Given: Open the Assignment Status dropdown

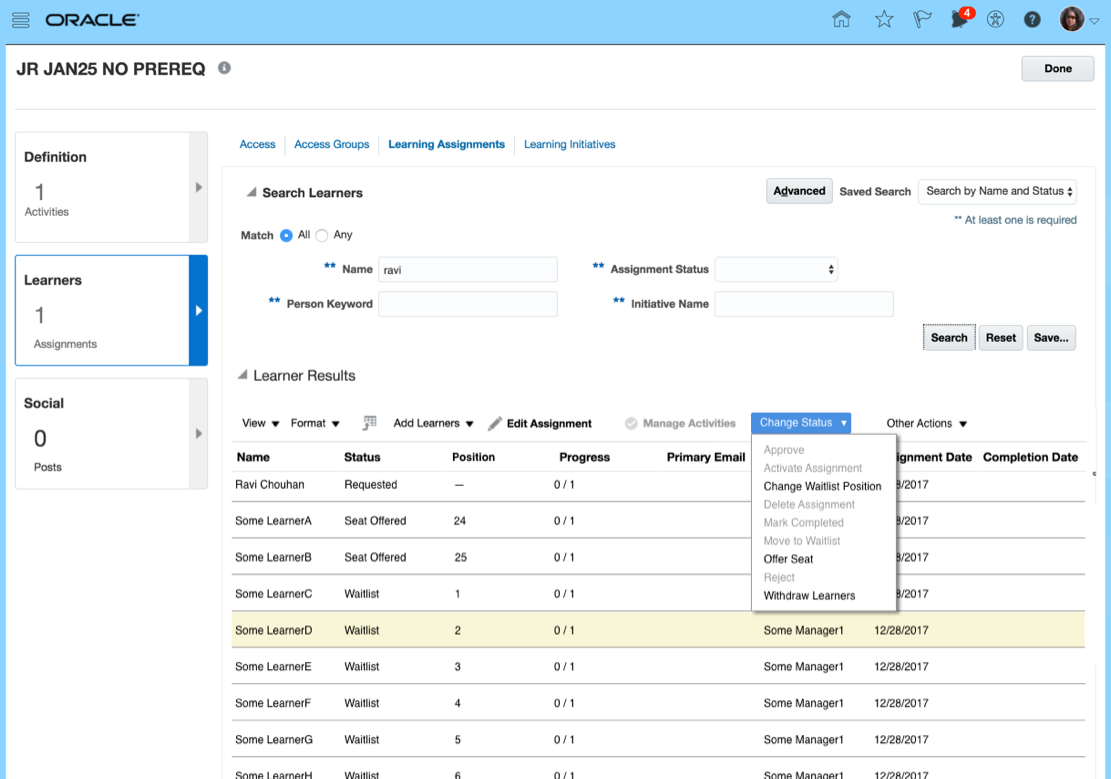Looking at the screenshot, I should pos(776,269).
